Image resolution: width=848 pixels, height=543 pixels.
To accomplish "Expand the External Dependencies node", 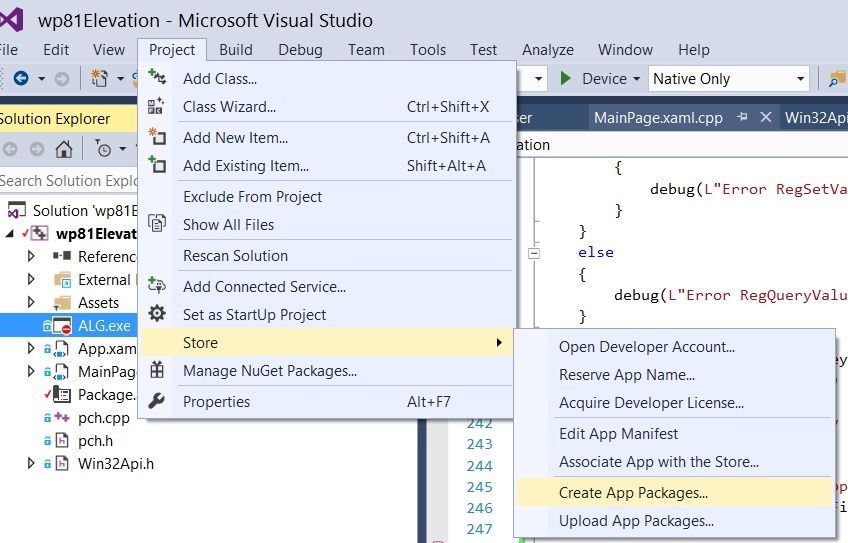I will tap(31, 279).
